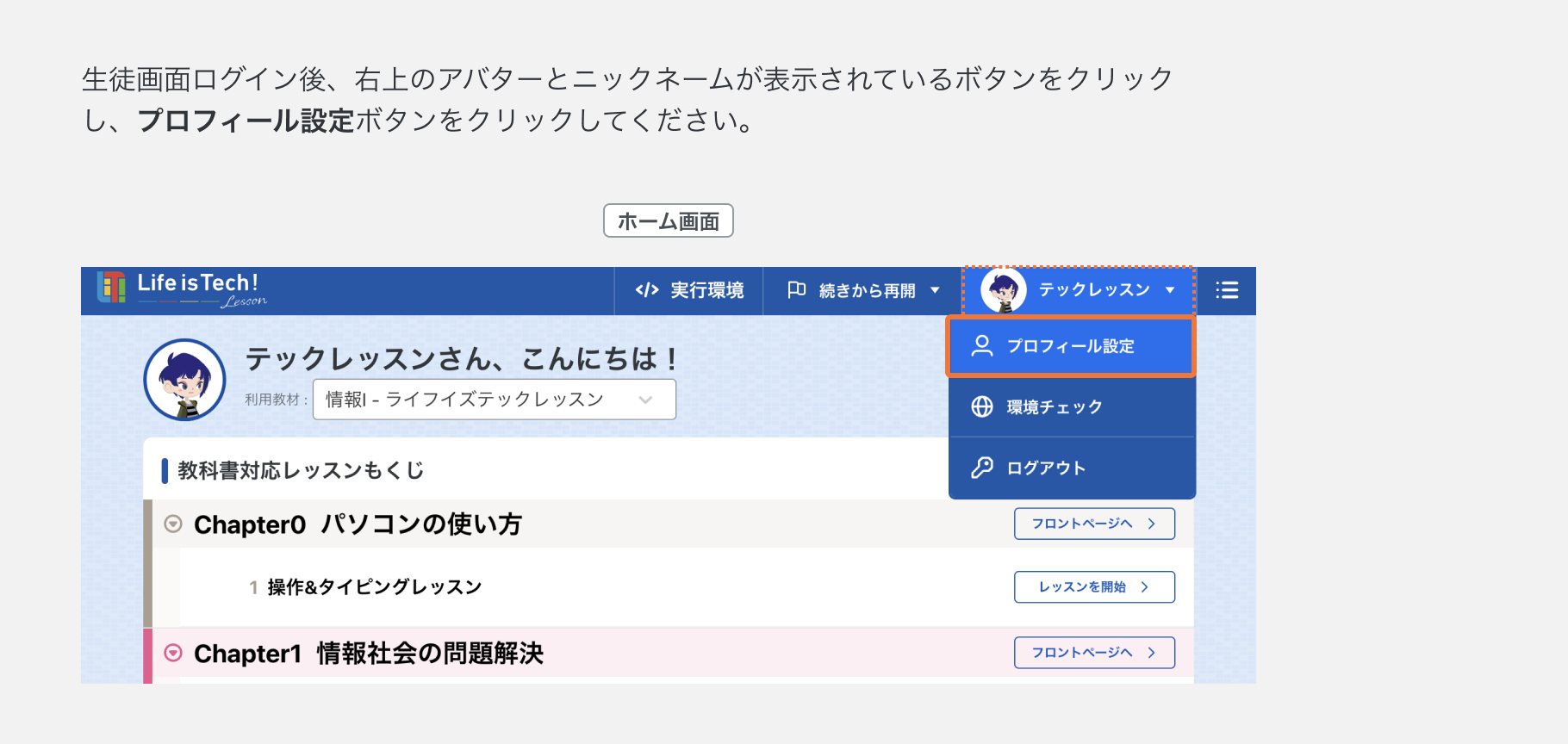Click the Life is Tech! Lesson logo
Image resolution: width=1568 pixels, height=744 pixels.
(182, 290)
